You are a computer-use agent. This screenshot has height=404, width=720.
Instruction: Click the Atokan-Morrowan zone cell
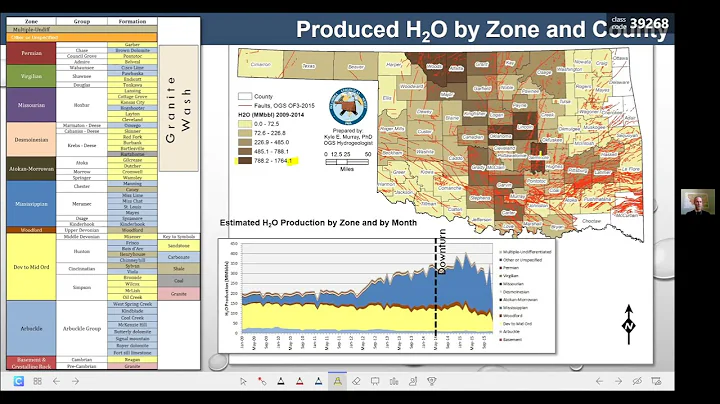31,168
